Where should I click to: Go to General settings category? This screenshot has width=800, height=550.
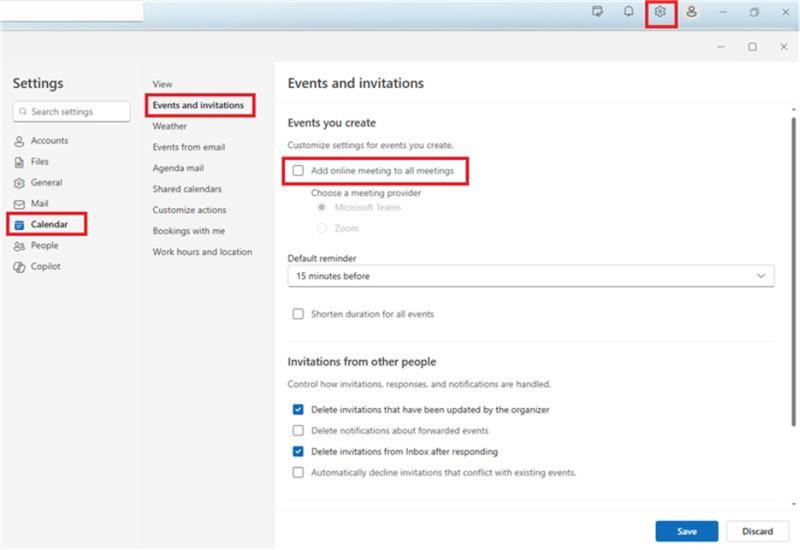point(46,182)
